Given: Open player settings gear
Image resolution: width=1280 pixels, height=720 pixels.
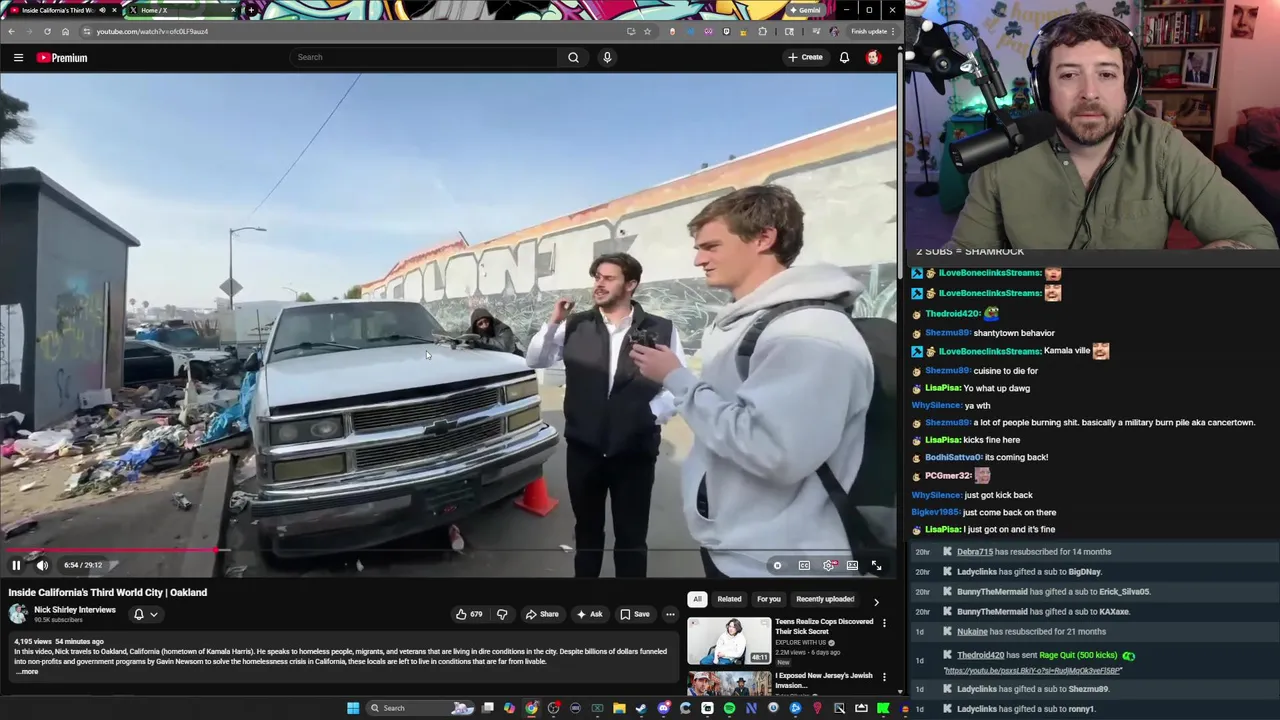Looking at the screenshot, I should point(829,566).
